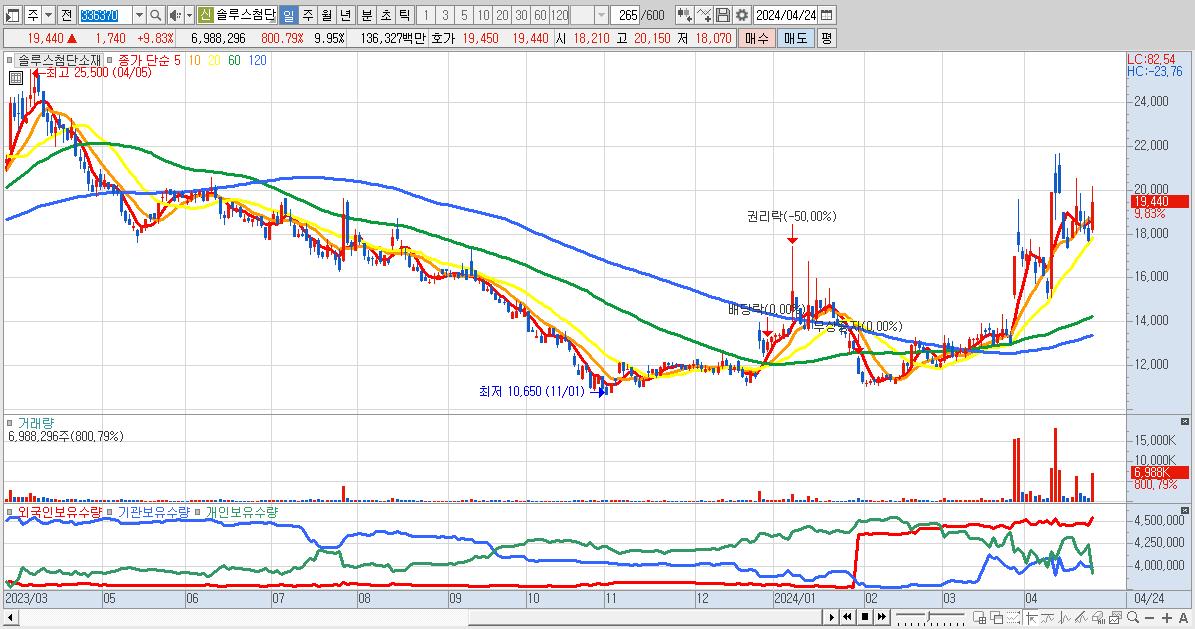
Task: Search for a stock with magnifier icon
Action: coord(155,14)
